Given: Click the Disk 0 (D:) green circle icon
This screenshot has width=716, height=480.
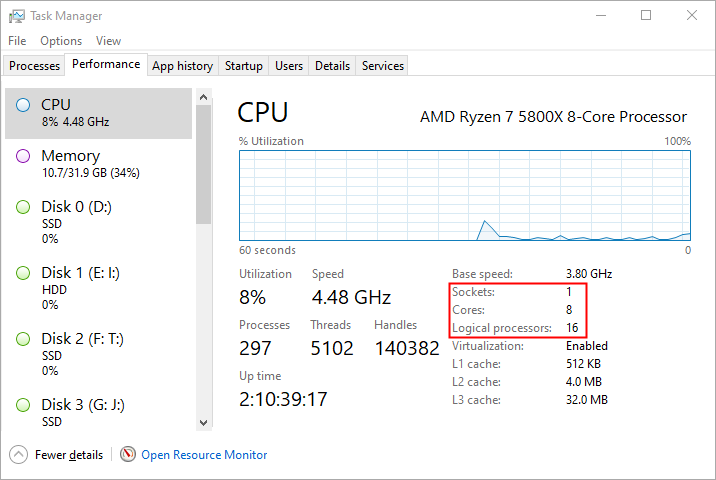Looking at the screenshot, I should (x=23, y=207).
